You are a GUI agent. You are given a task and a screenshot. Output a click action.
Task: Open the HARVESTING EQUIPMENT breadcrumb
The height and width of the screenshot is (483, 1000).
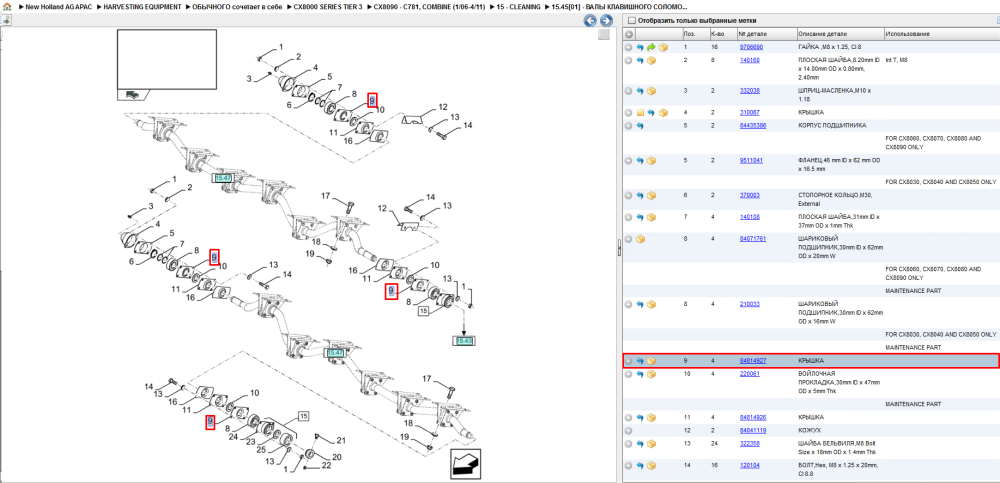tap(142, 6)
